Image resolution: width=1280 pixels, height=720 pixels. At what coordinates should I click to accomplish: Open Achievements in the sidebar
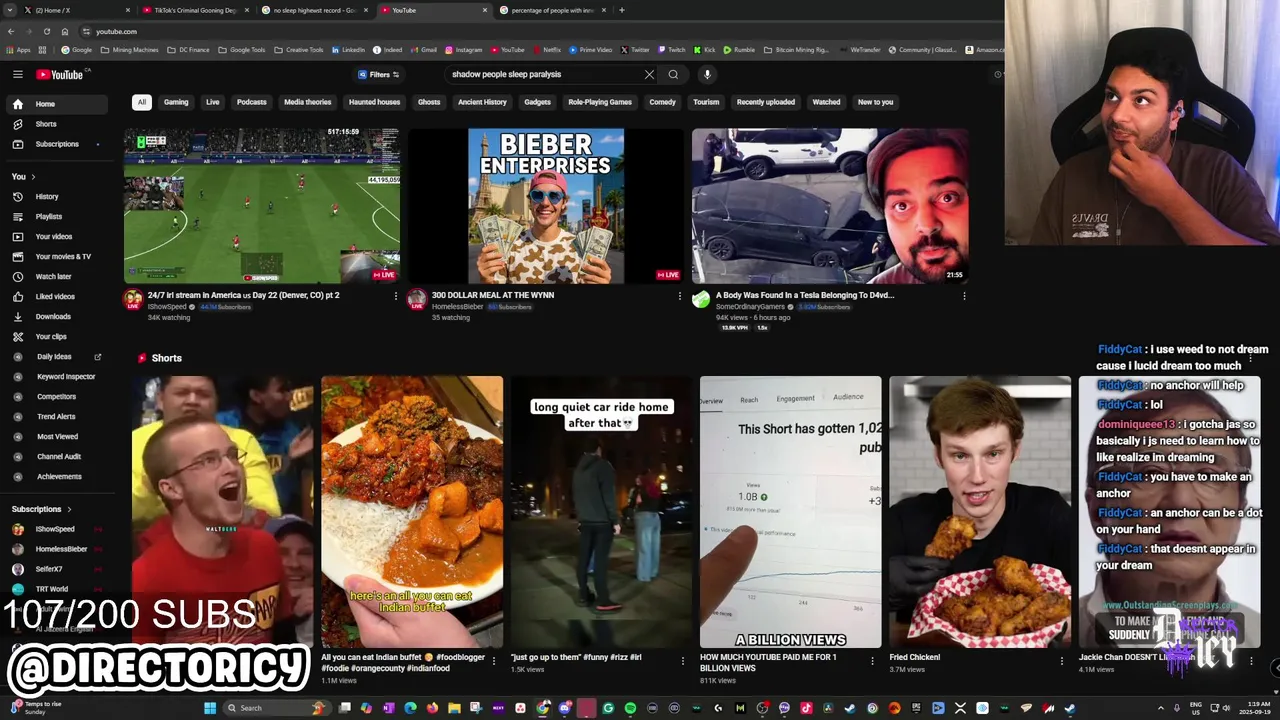pos(57,476)
